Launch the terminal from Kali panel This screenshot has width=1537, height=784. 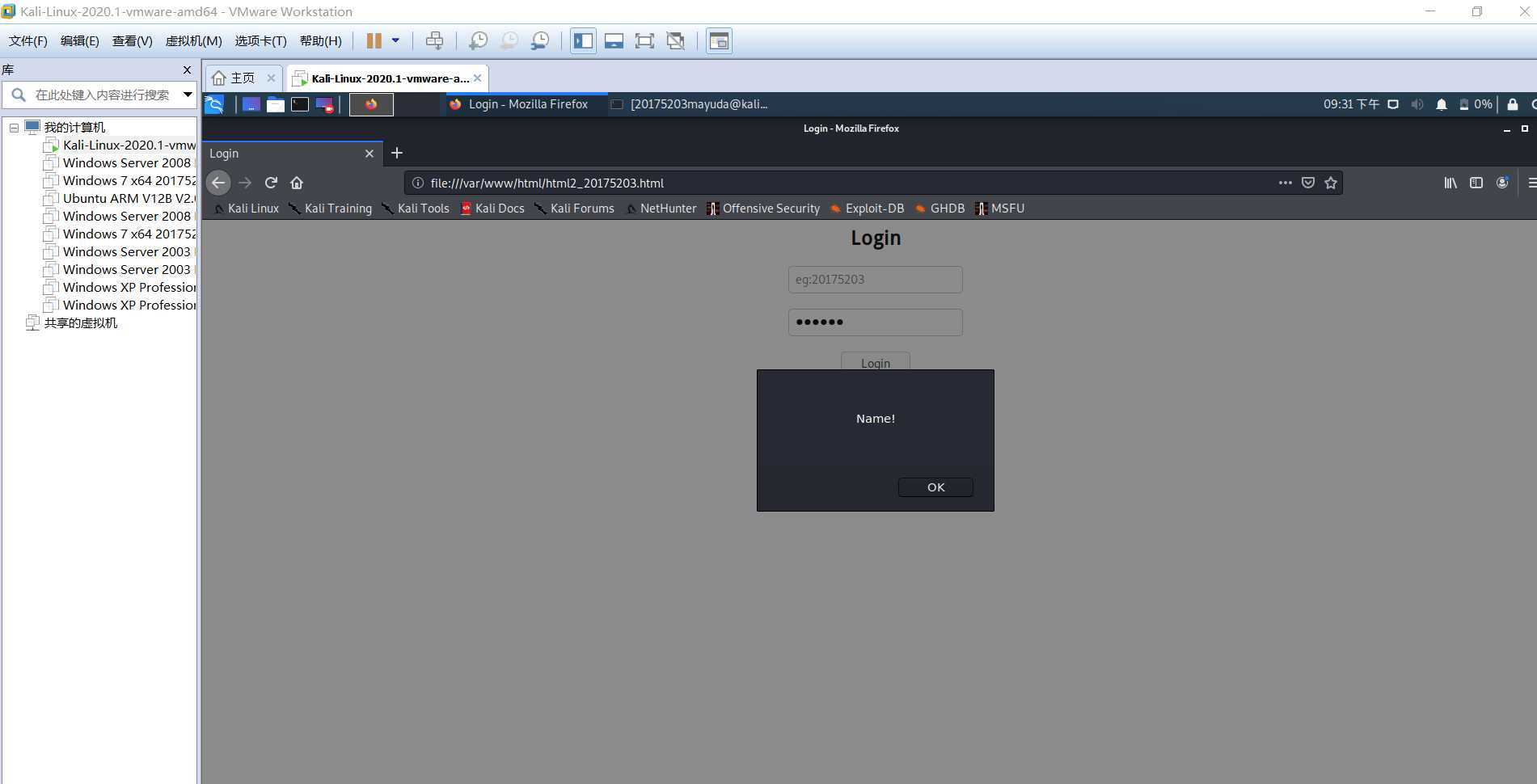300,104
